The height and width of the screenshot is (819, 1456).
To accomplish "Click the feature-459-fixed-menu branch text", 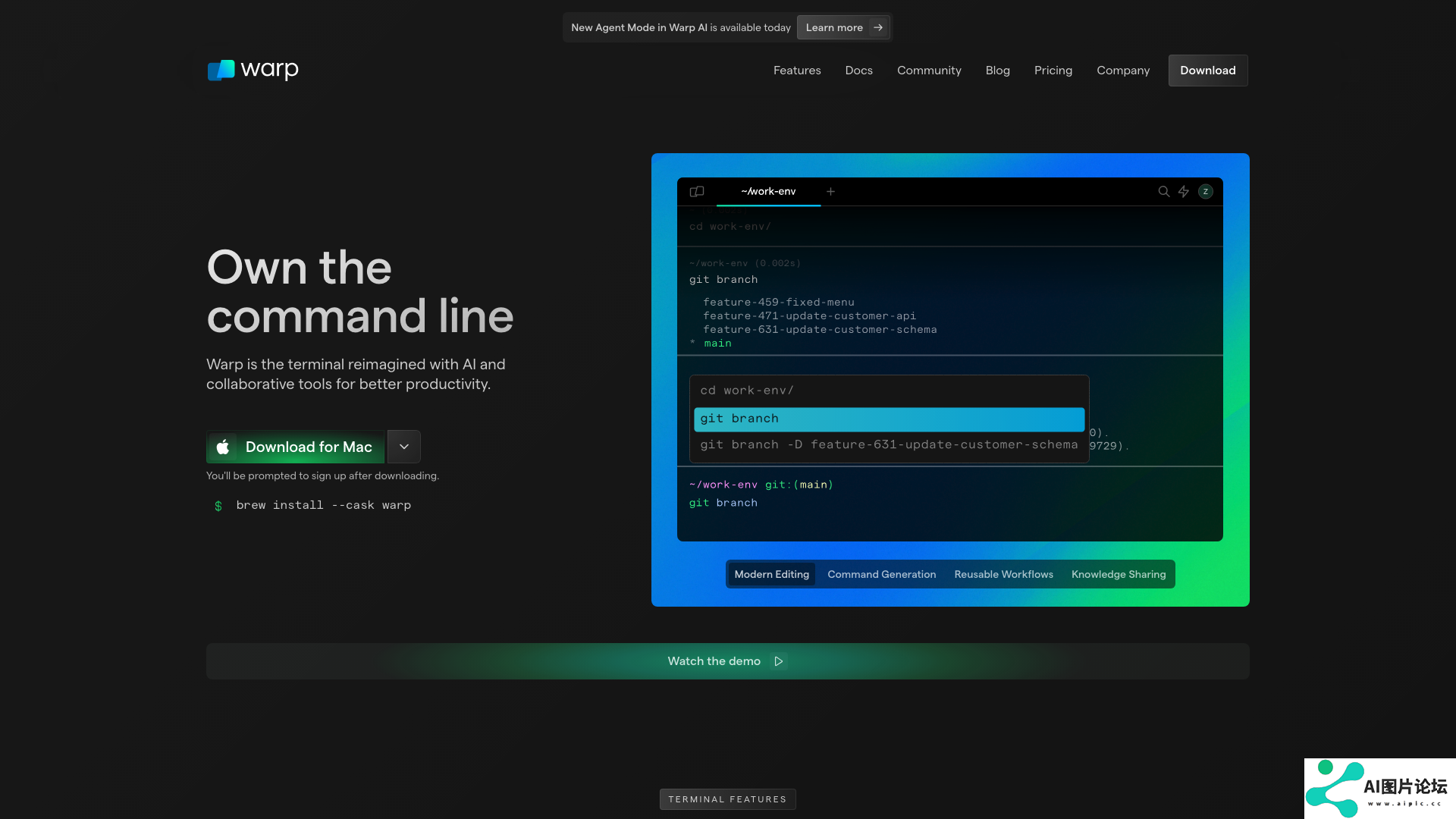I will coord(779,302).
